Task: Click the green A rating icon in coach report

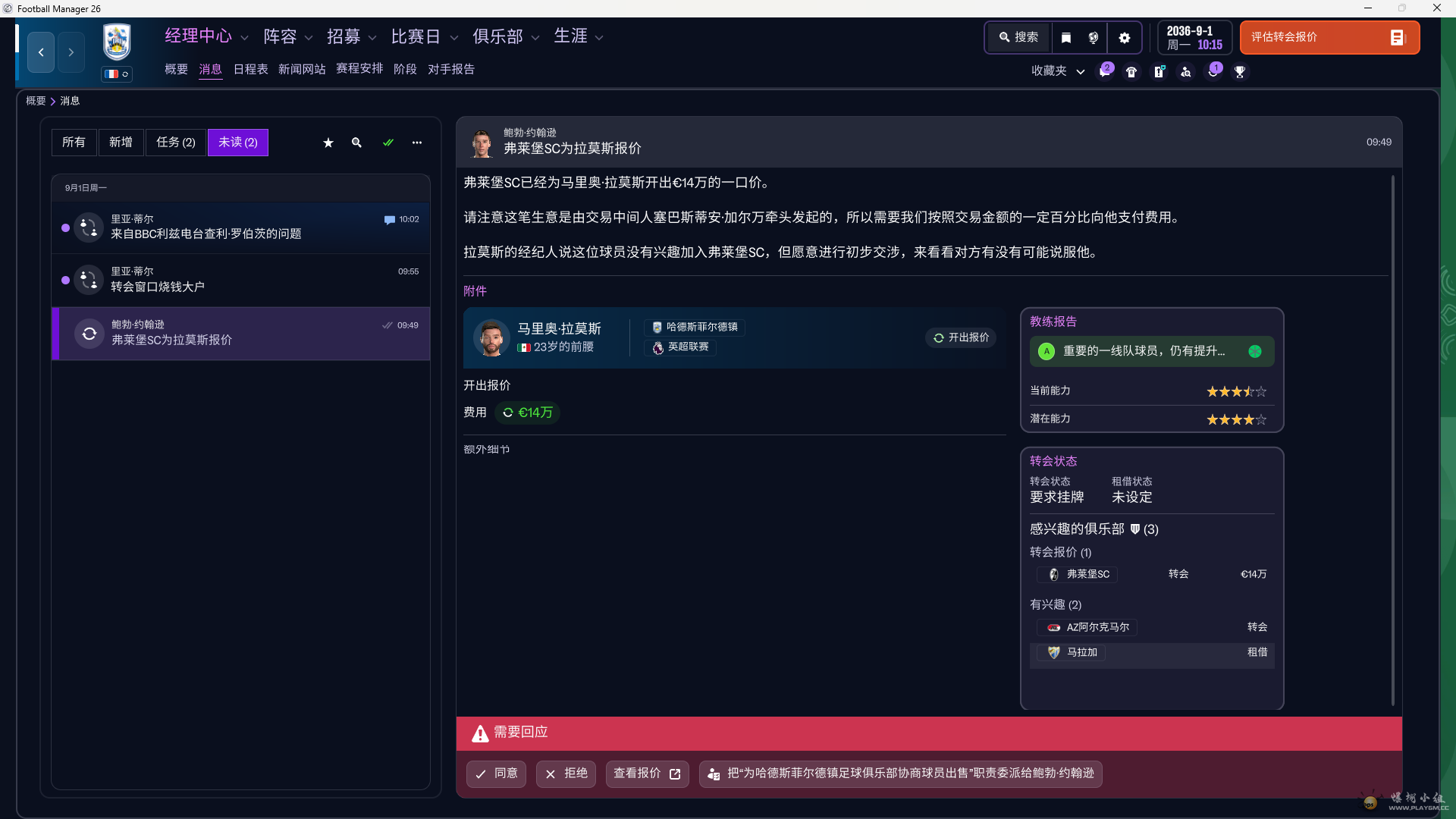Action: (1046, 351)
